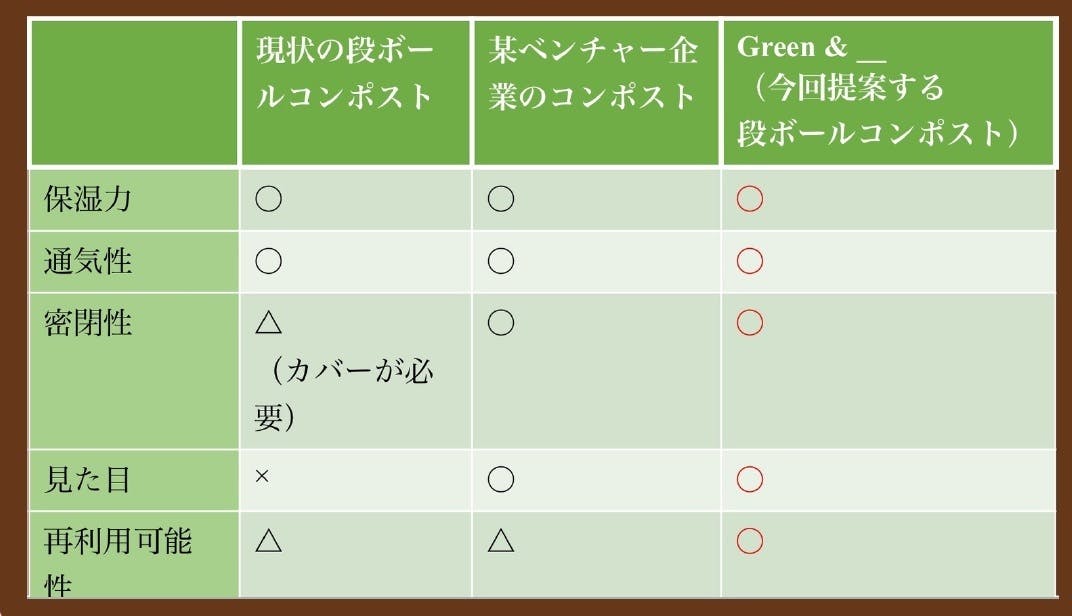Click 再利用可能性 triangle under 某ベンチャー企業のコンポスト column
The width and height of the screenshot is (1072, 616).
coord(501,541)
